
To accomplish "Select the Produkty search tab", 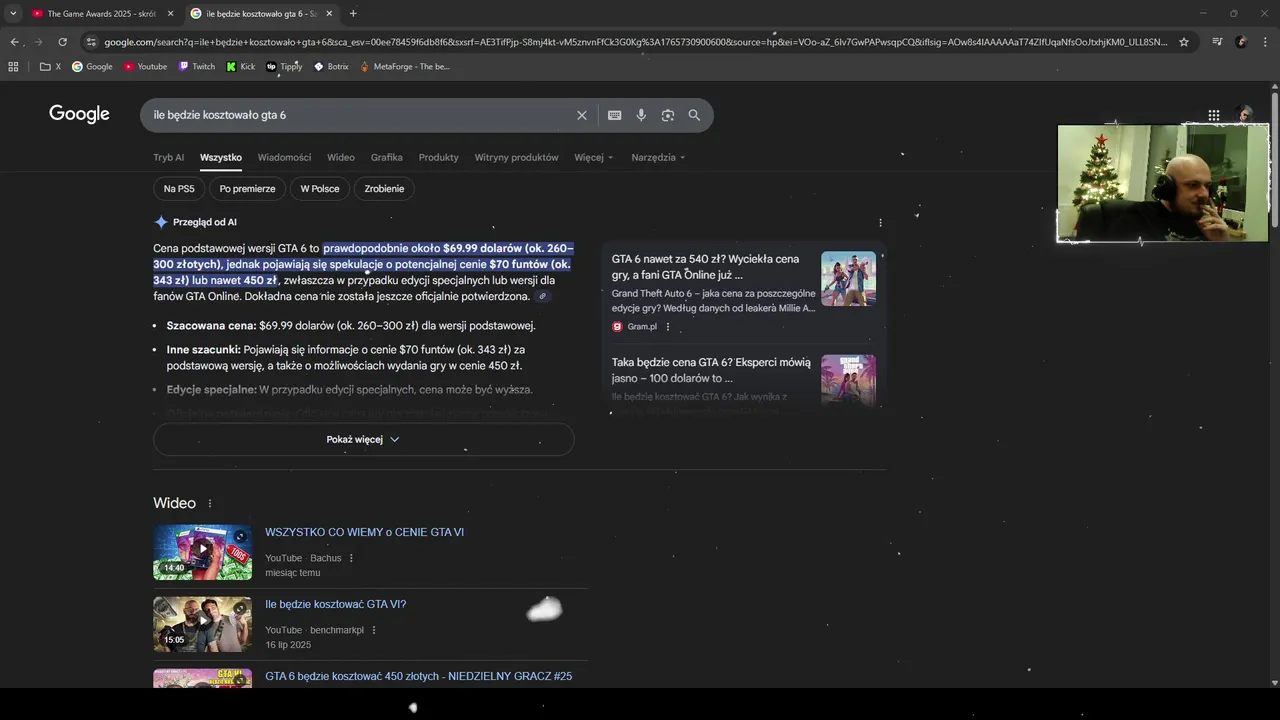I will 438,157.
